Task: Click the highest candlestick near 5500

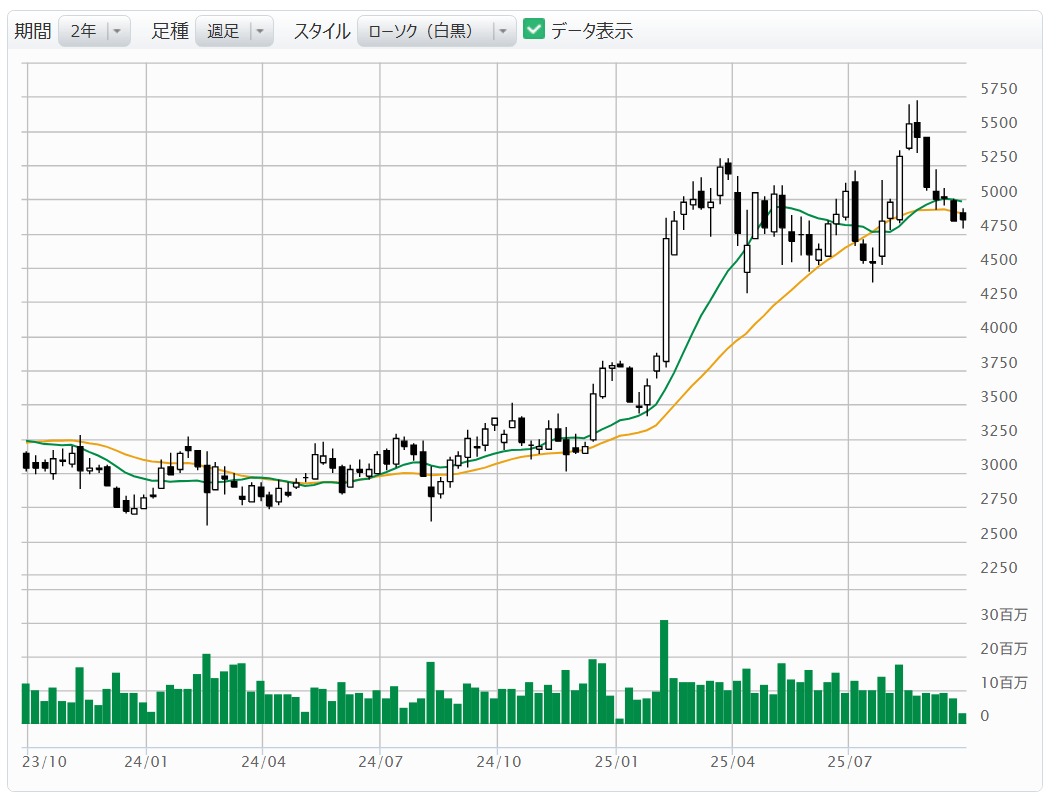Action: (x=916, y=130)
